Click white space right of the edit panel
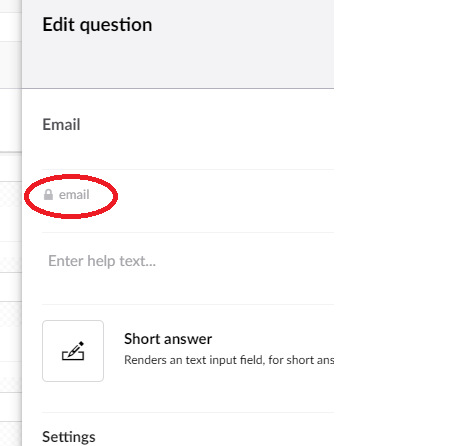The image size is (450, 446). [392, 223]
